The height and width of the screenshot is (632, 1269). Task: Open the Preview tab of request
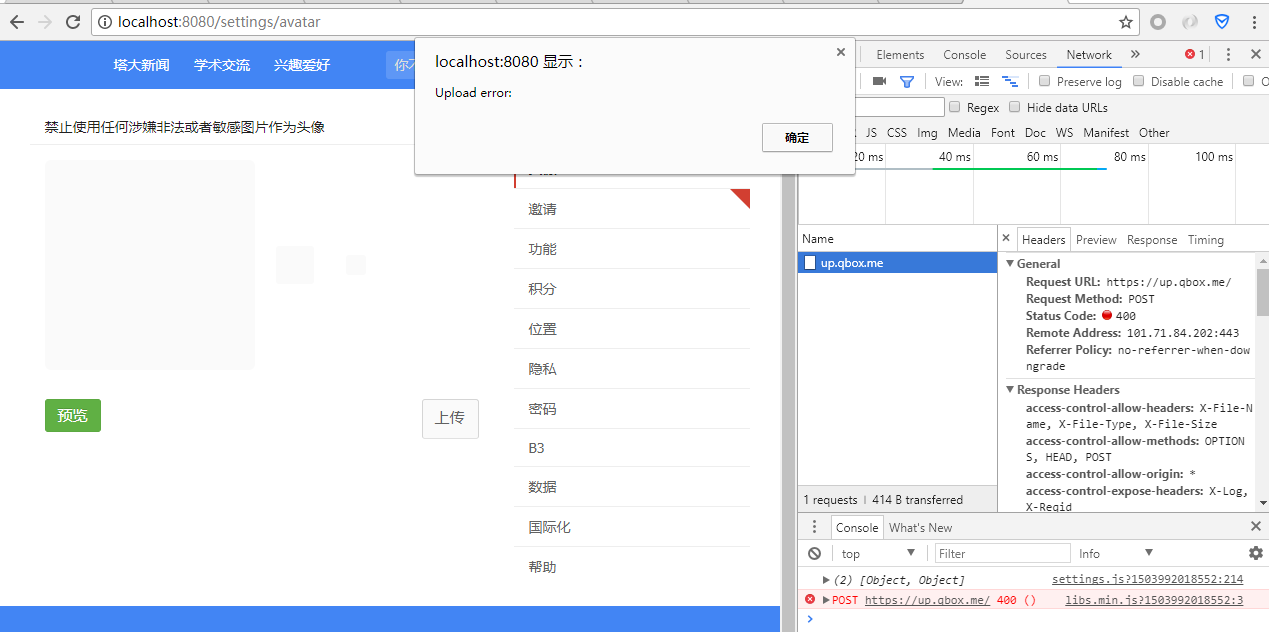[1096, 239]
